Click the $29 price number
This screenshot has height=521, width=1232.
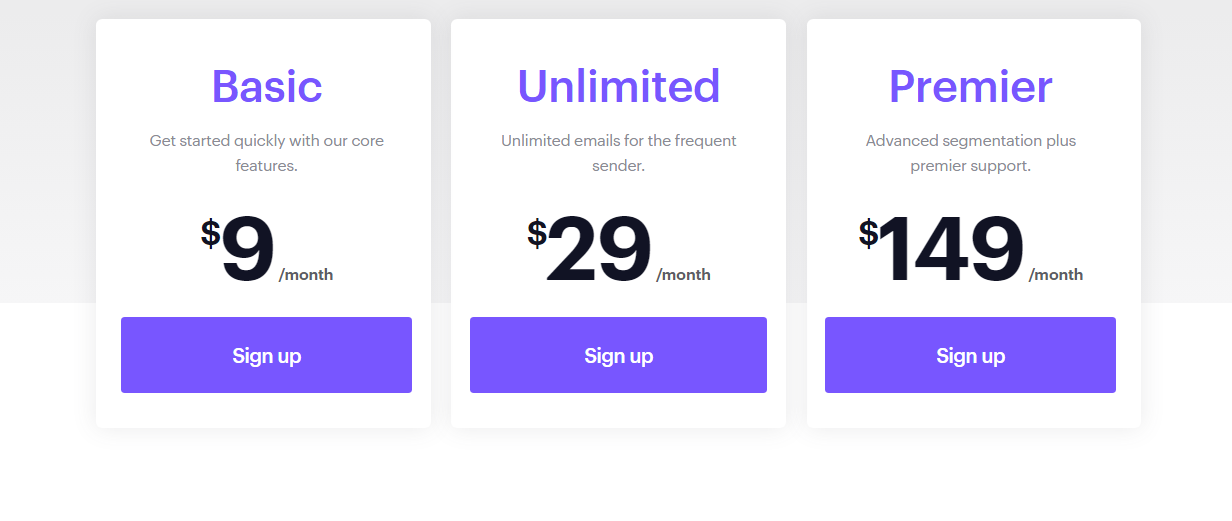[599, 250]
